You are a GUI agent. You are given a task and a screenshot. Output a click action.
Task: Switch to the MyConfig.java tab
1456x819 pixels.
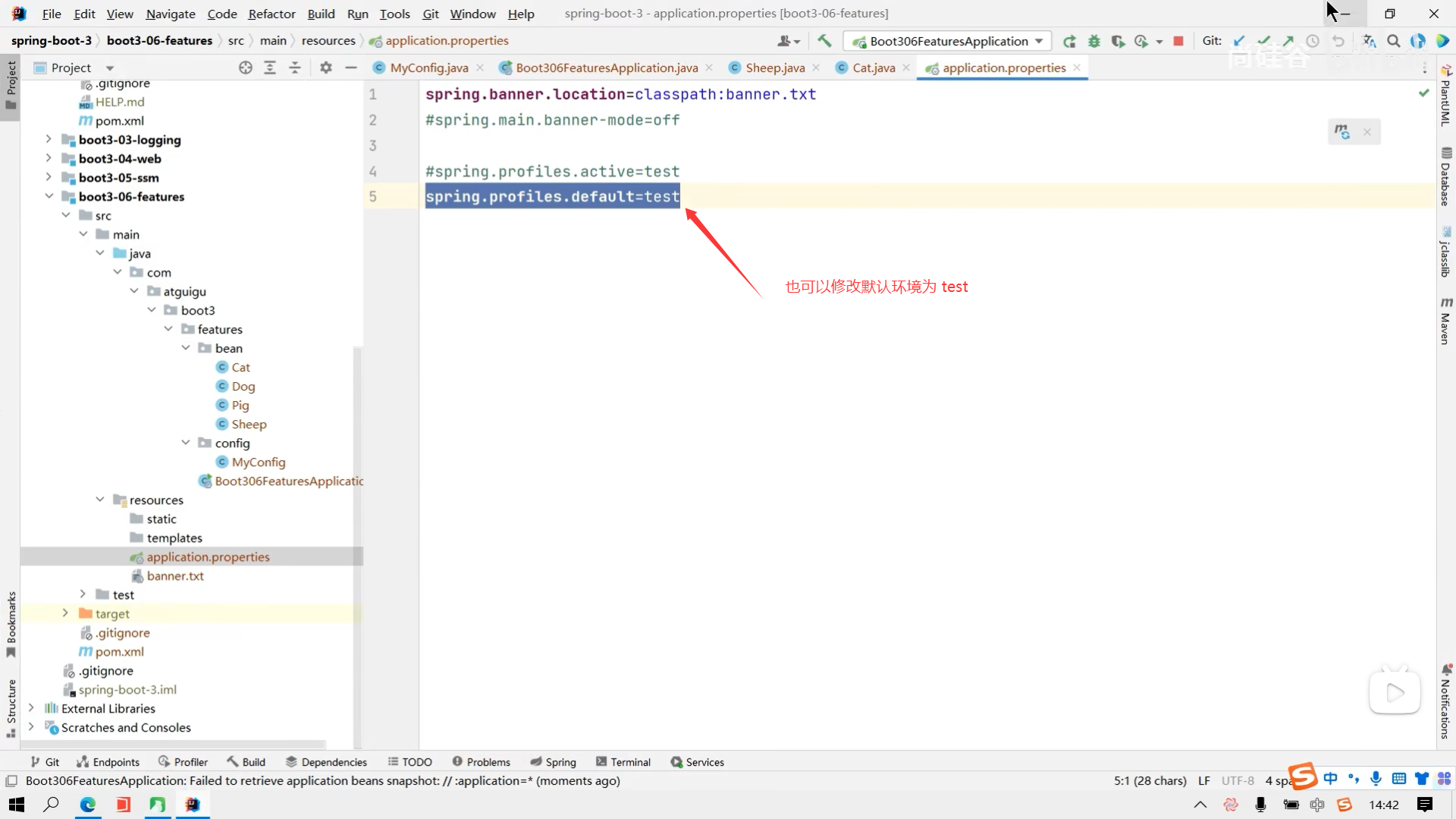[428, 67]
